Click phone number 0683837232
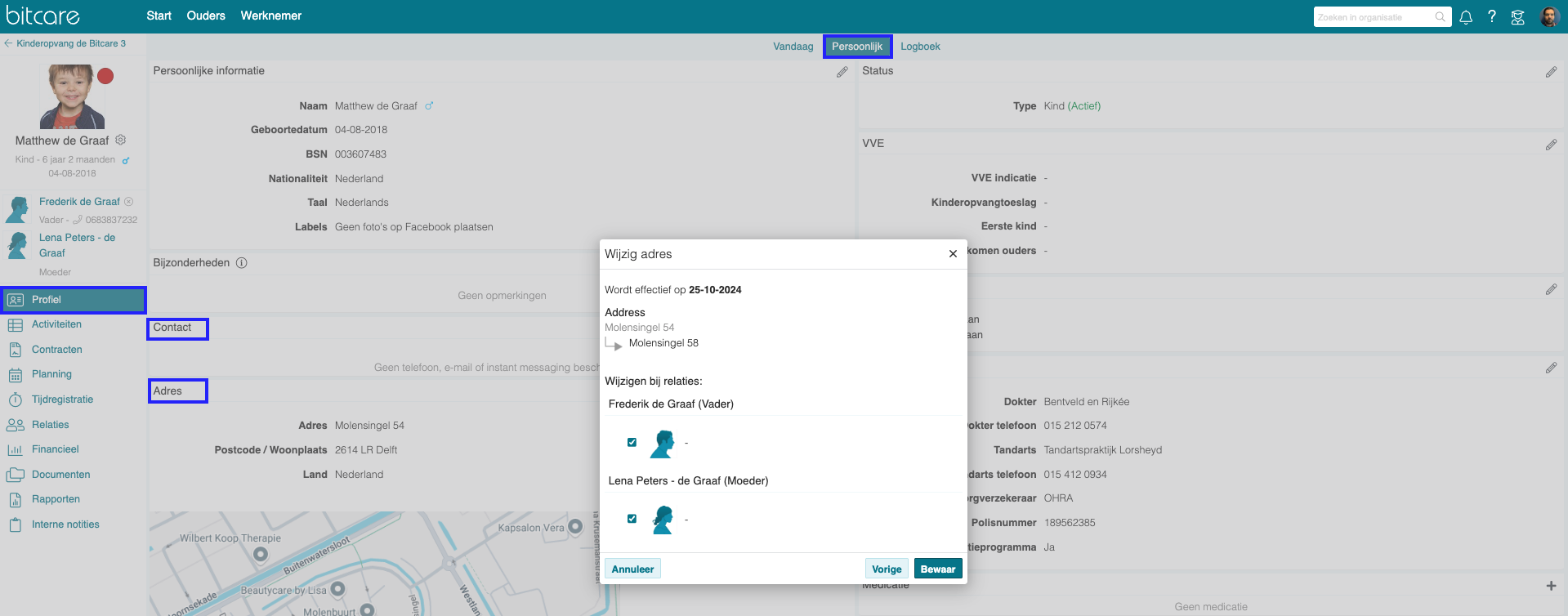Viewport: 1568px width, 616px height. point(111,220)
